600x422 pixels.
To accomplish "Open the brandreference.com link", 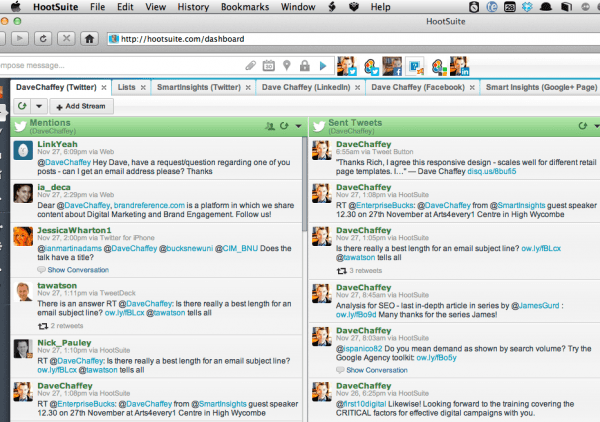I will pyautogui.click(x=149, y=205).
